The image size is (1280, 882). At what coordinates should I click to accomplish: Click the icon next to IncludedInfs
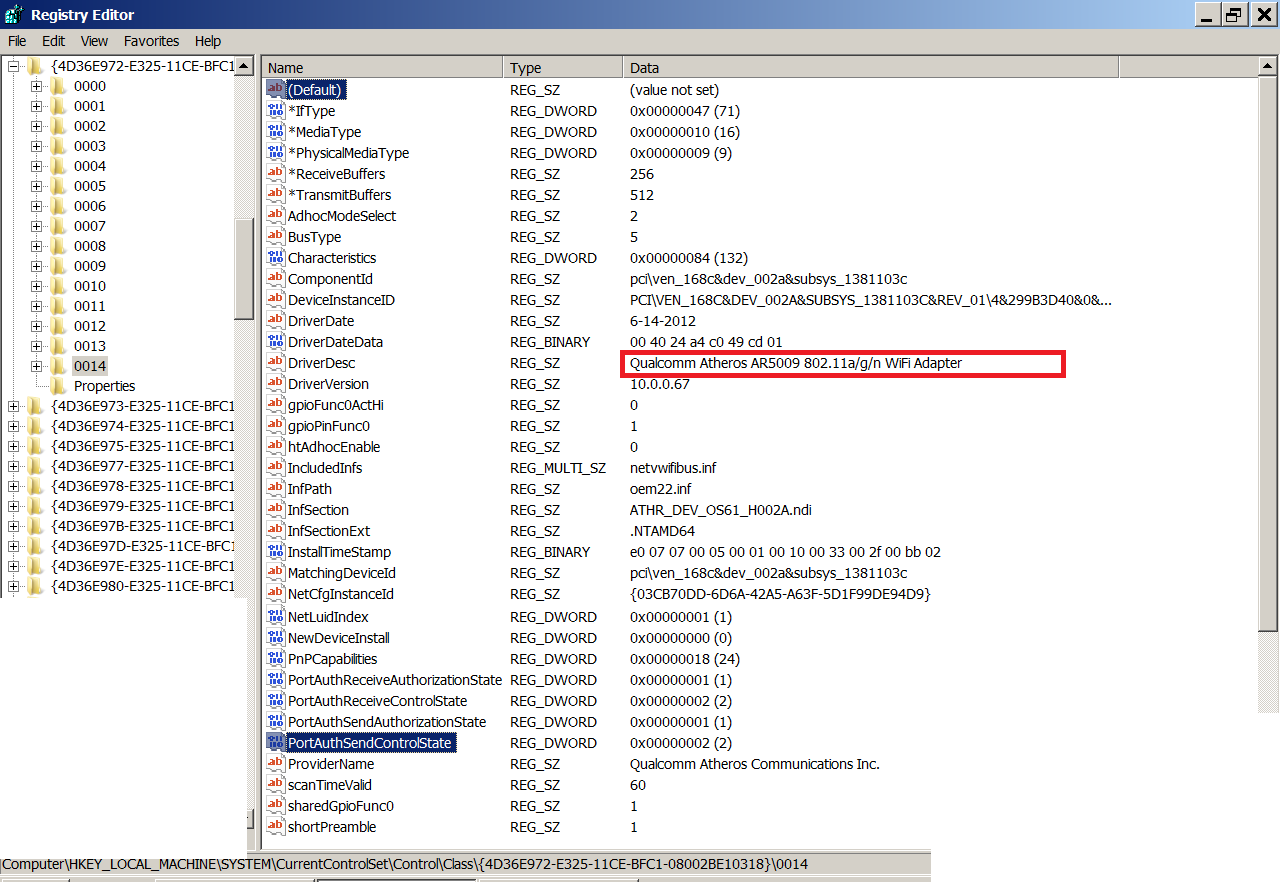[x=276, y=468]
